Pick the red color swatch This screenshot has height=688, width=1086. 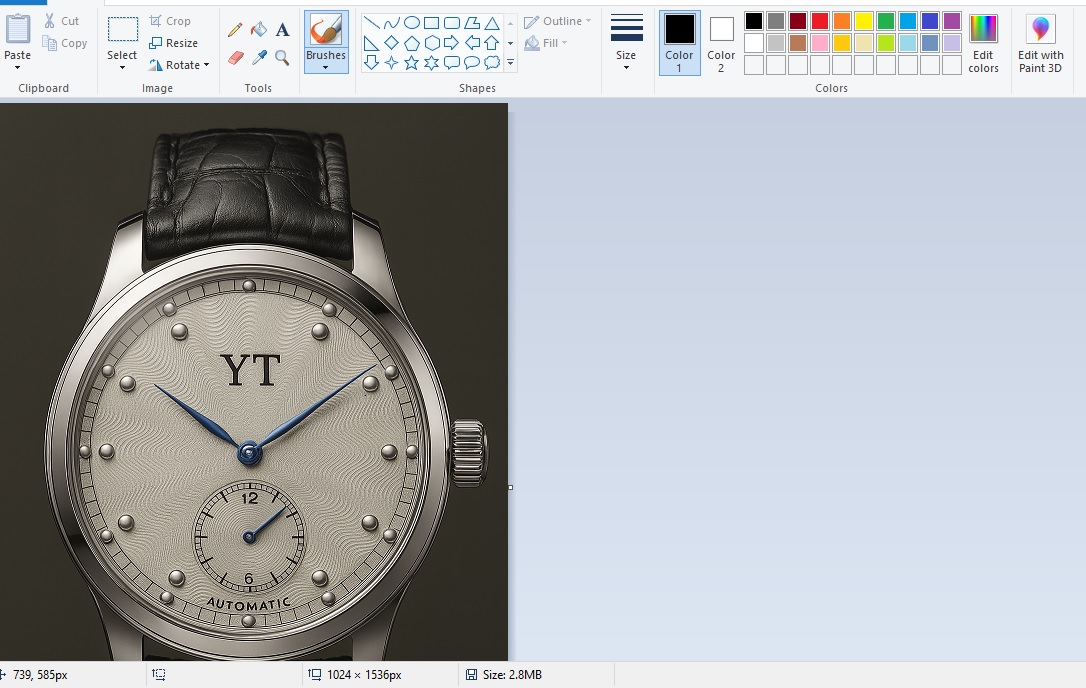[820, 21]
